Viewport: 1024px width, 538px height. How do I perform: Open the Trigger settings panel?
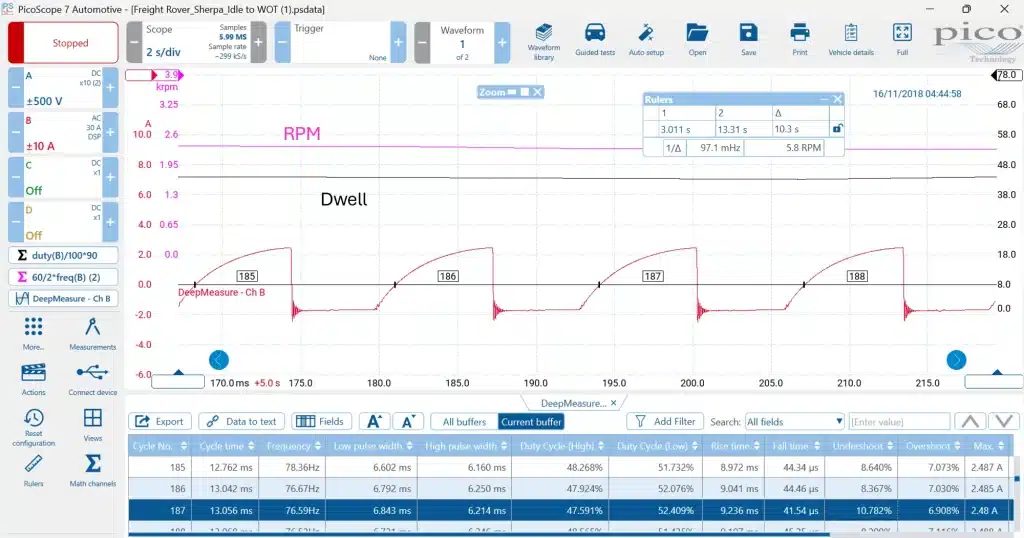pos(340,42)
